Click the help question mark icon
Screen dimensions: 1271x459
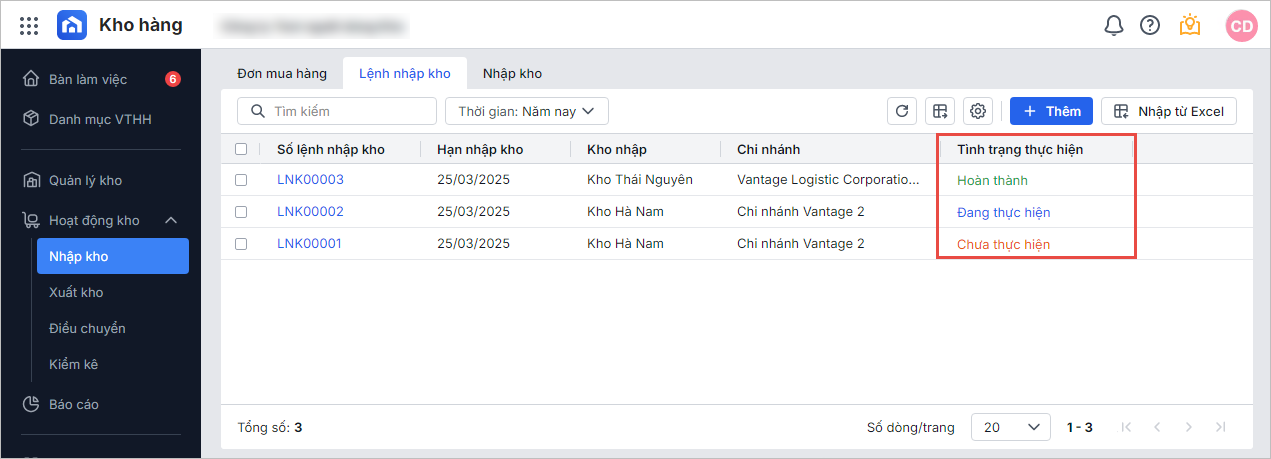[x=1150, y=26]
